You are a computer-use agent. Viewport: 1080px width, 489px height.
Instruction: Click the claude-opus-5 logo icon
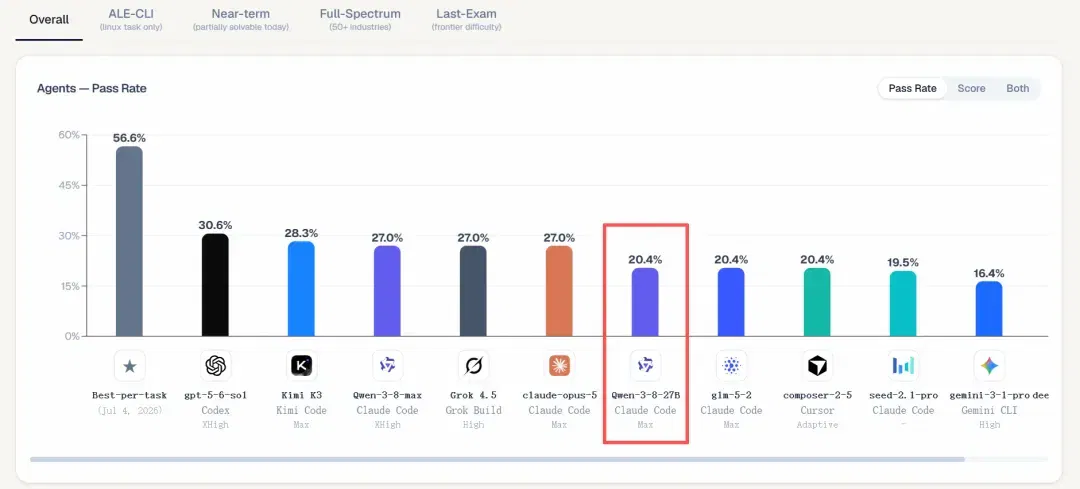click(x=559, y=366)
